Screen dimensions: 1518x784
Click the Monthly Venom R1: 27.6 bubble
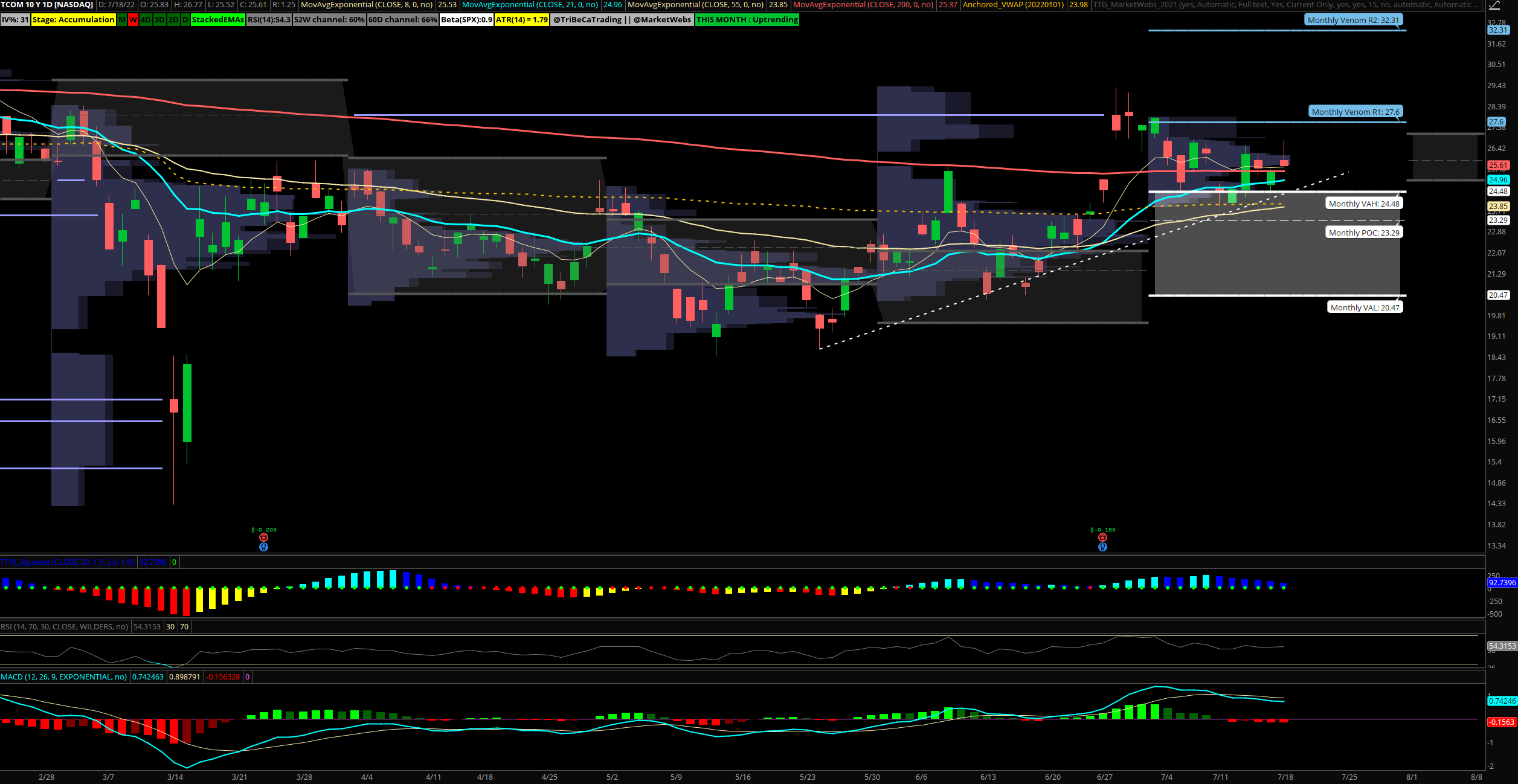[1356, 112]
